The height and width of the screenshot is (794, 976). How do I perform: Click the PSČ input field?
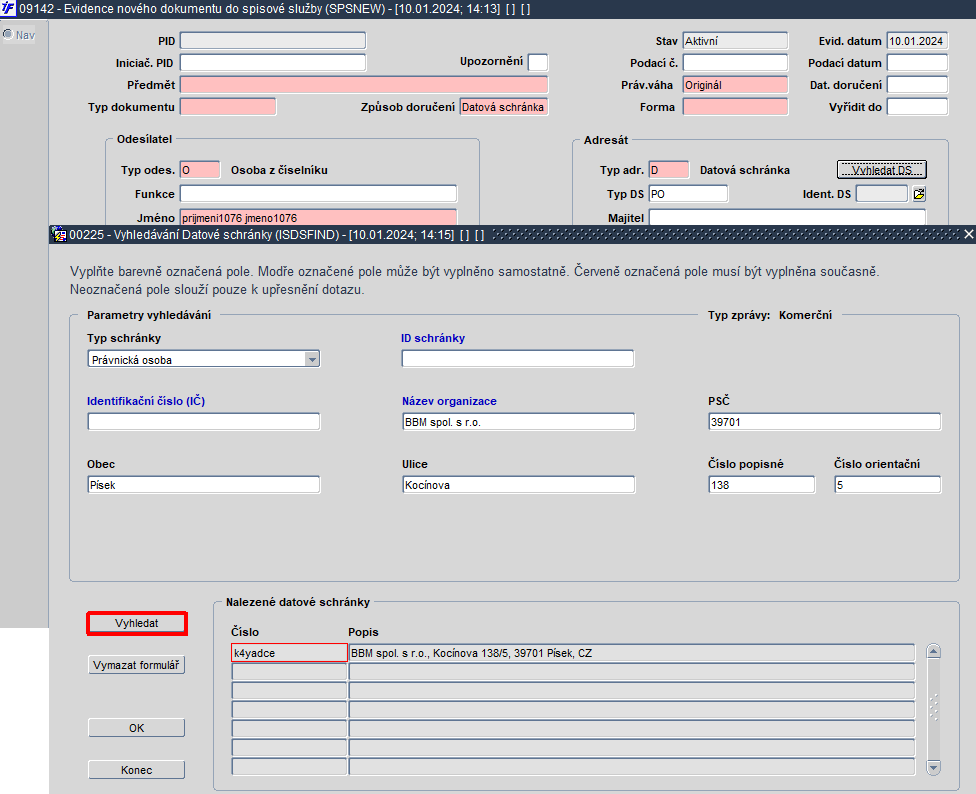click(825, 422)
